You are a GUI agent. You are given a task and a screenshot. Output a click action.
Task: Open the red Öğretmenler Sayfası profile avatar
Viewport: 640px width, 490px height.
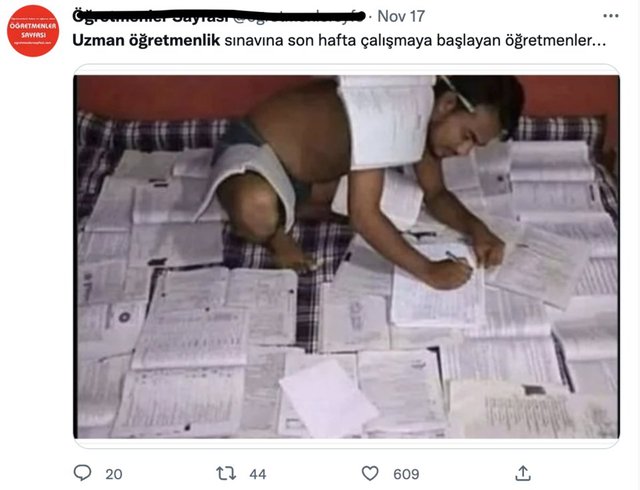pyautogui.click(x=33, y=31)
